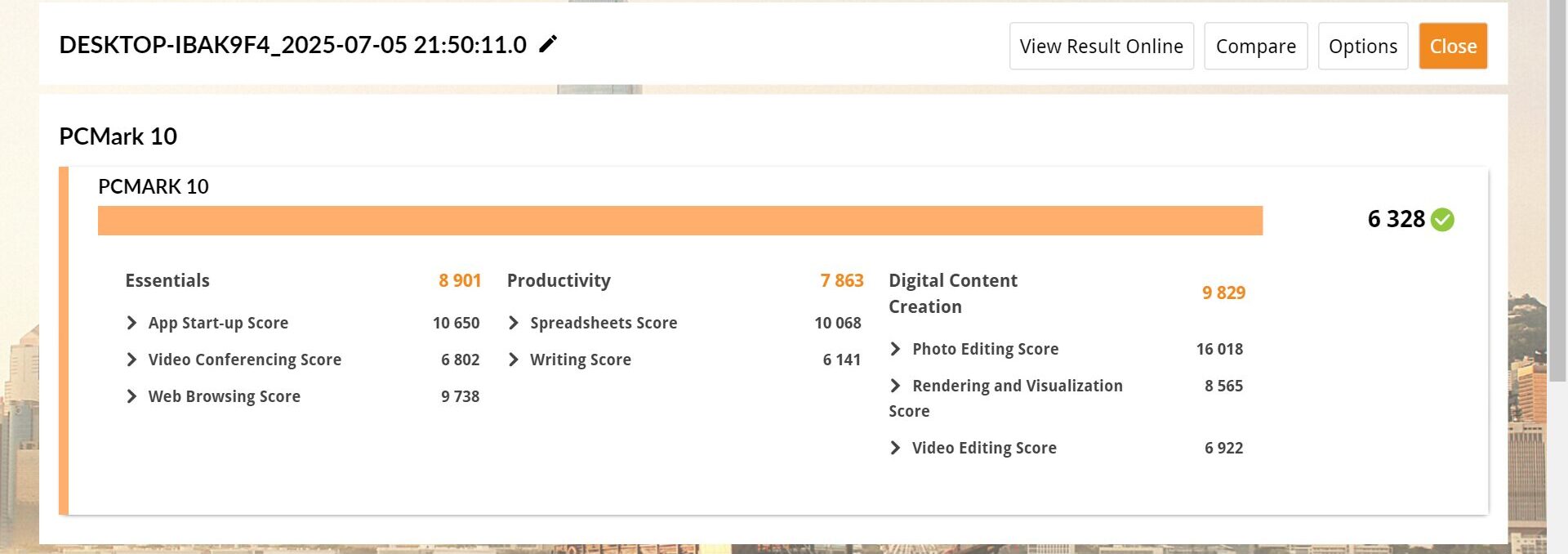This screenshot has width=1568, height=554.
Task: Click Digital Content Creation score 9 829
Action: pos(1224,293)
